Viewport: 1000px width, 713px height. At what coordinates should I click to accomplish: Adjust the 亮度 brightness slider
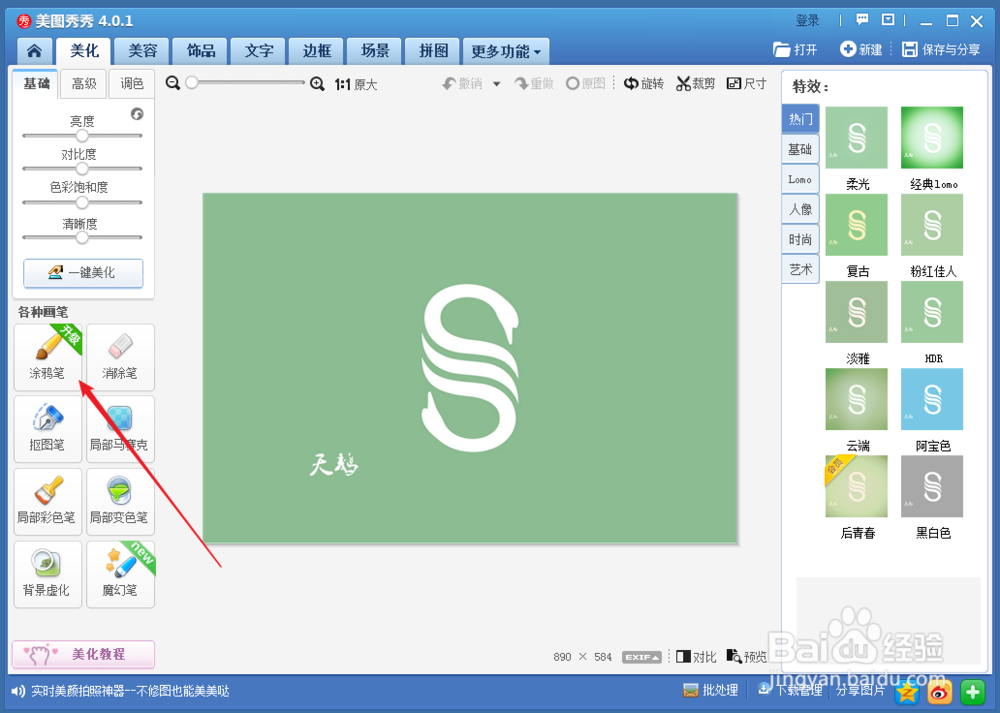(82, 135)
